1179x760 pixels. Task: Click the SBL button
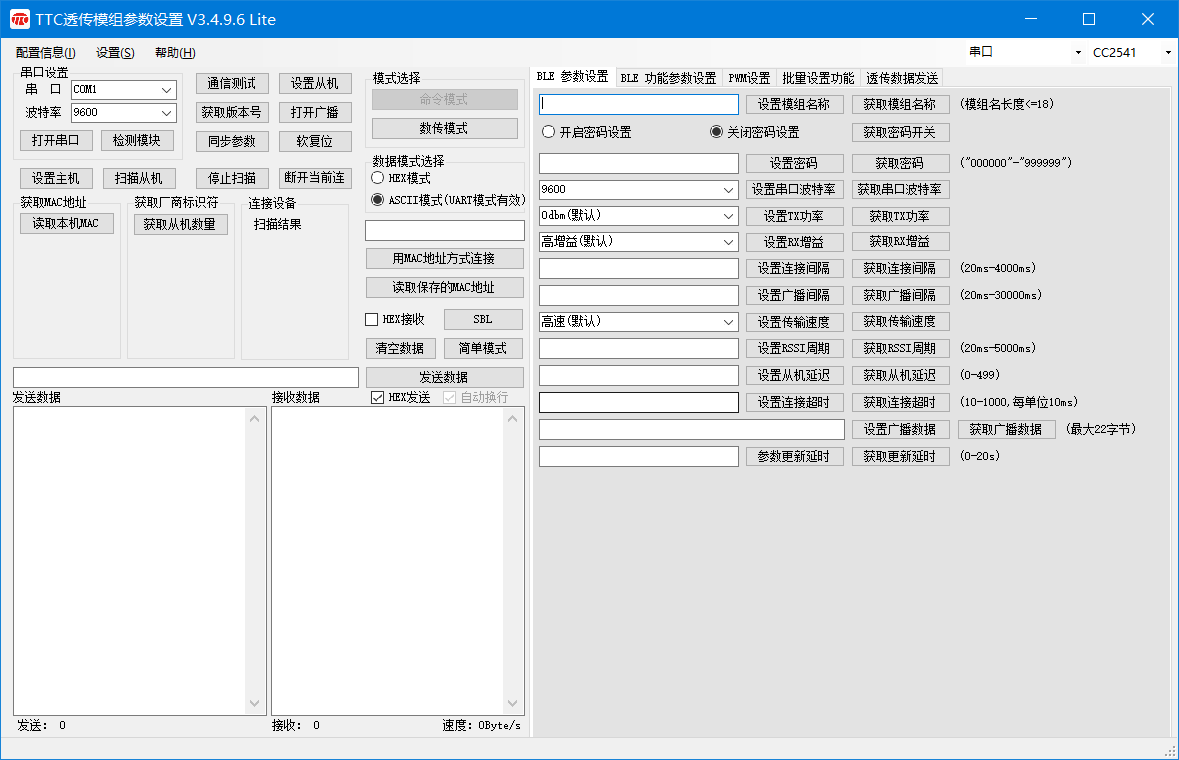point(483,319)
